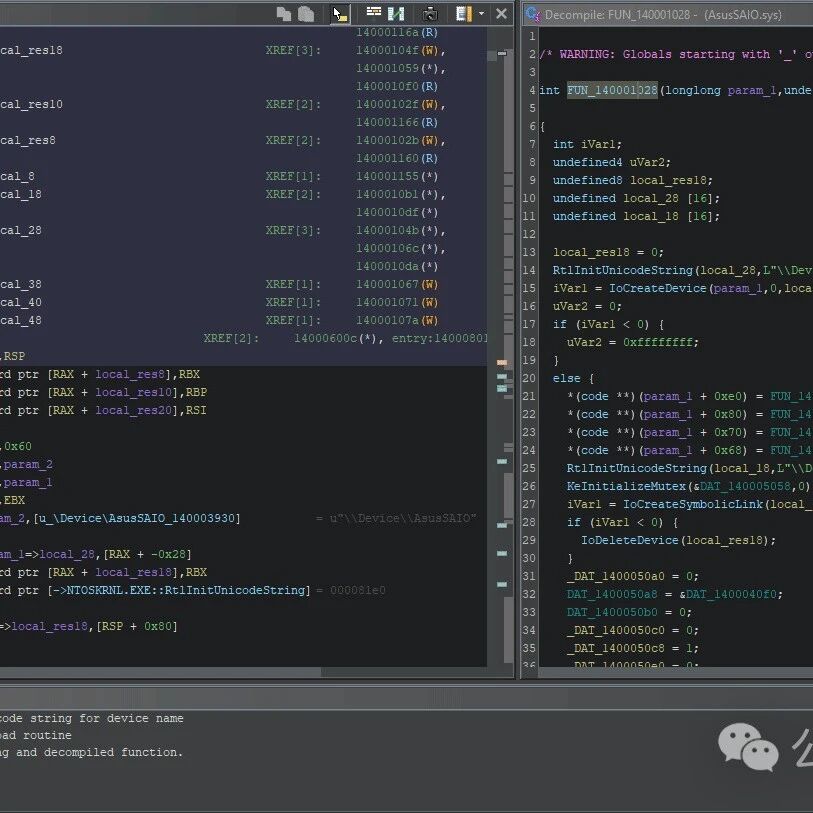Open the diff view icon in Listing toolbar
Viewport: 813px width, 813px height.
tap(396, 14)
